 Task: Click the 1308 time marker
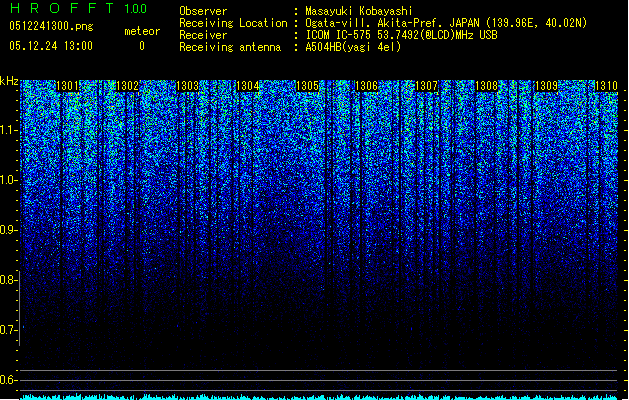[486, 86]
